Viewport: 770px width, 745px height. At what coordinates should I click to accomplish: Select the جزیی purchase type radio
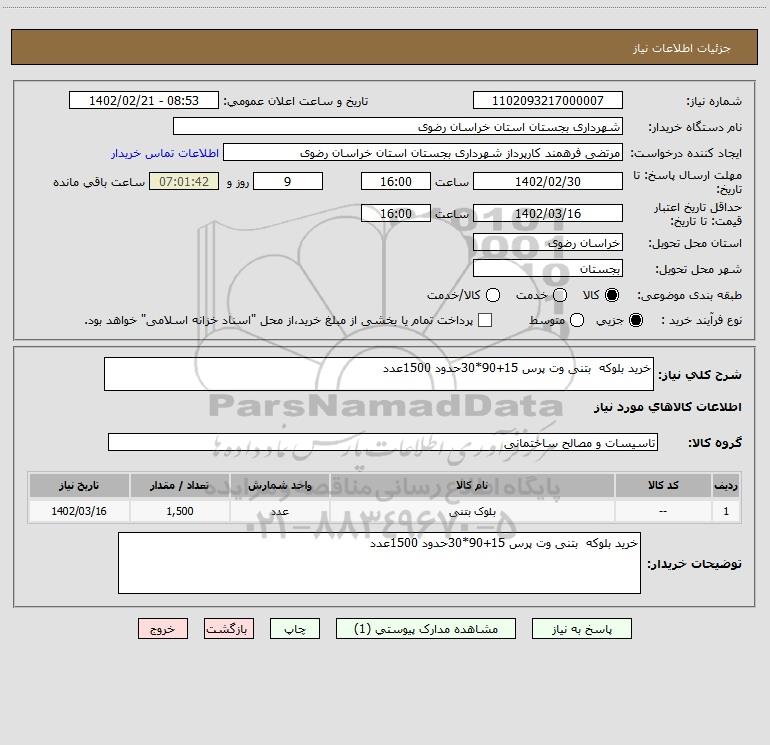635,320
